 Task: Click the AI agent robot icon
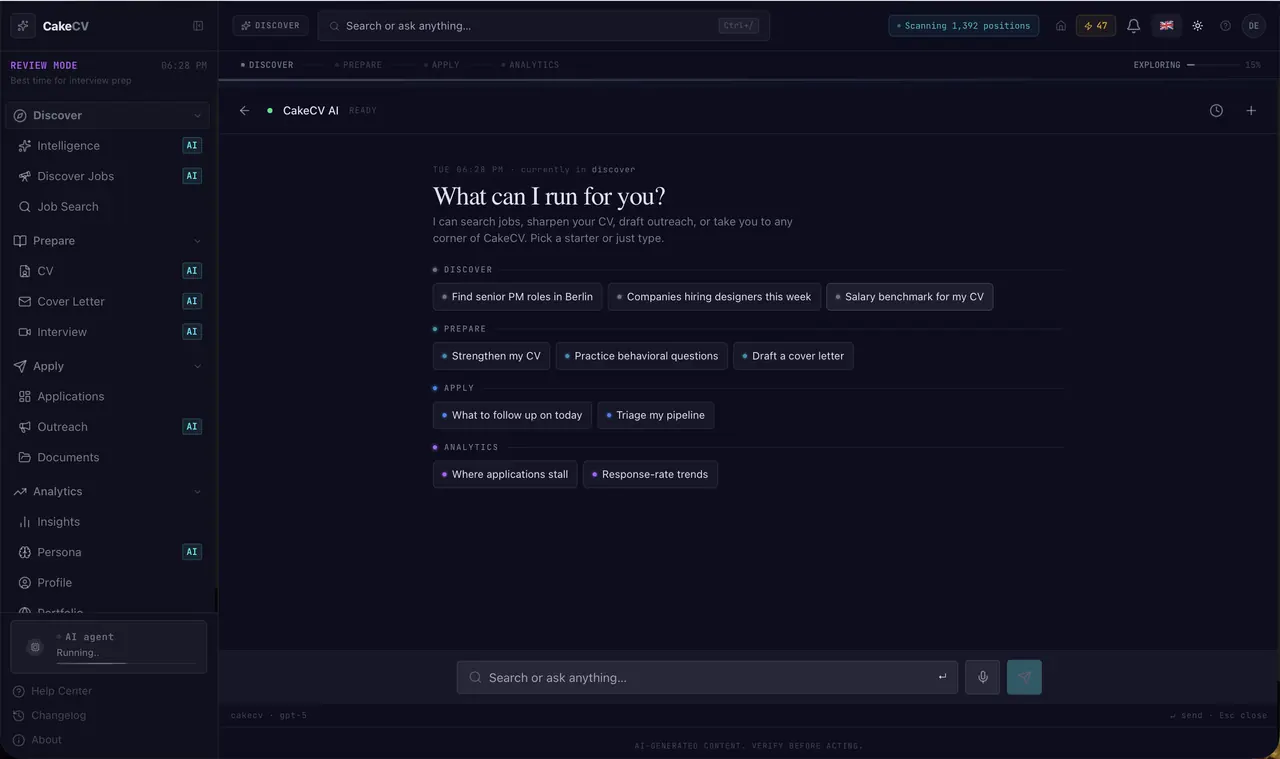pos(35,647)
